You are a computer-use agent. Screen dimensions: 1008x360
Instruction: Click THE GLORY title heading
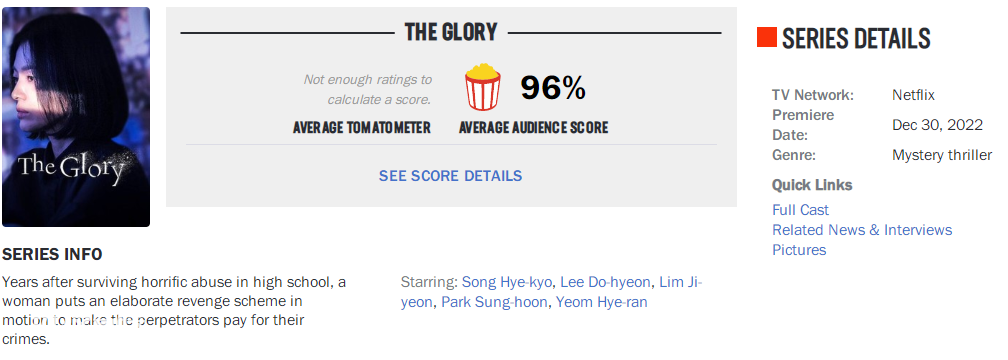(x=451, y=32)
